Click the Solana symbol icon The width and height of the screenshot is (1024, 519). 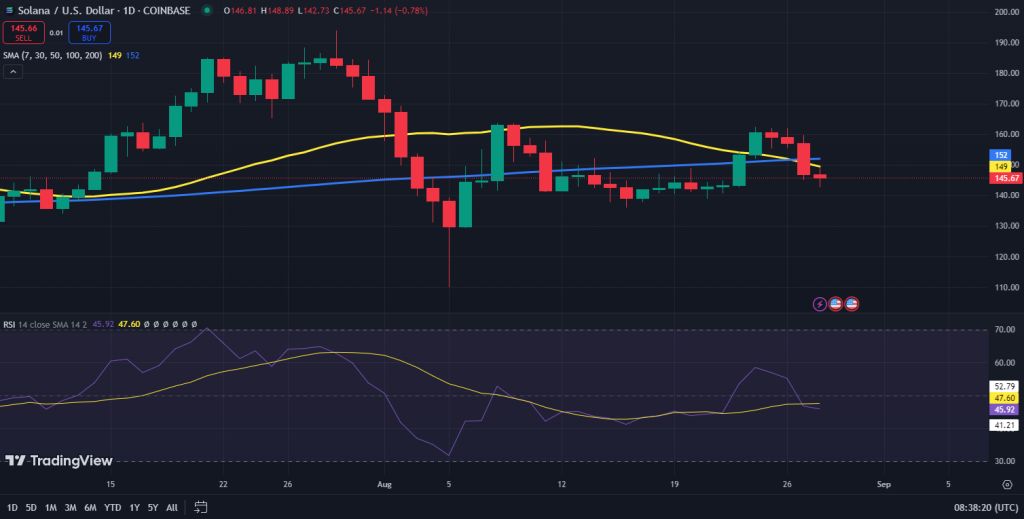(9, 10)
